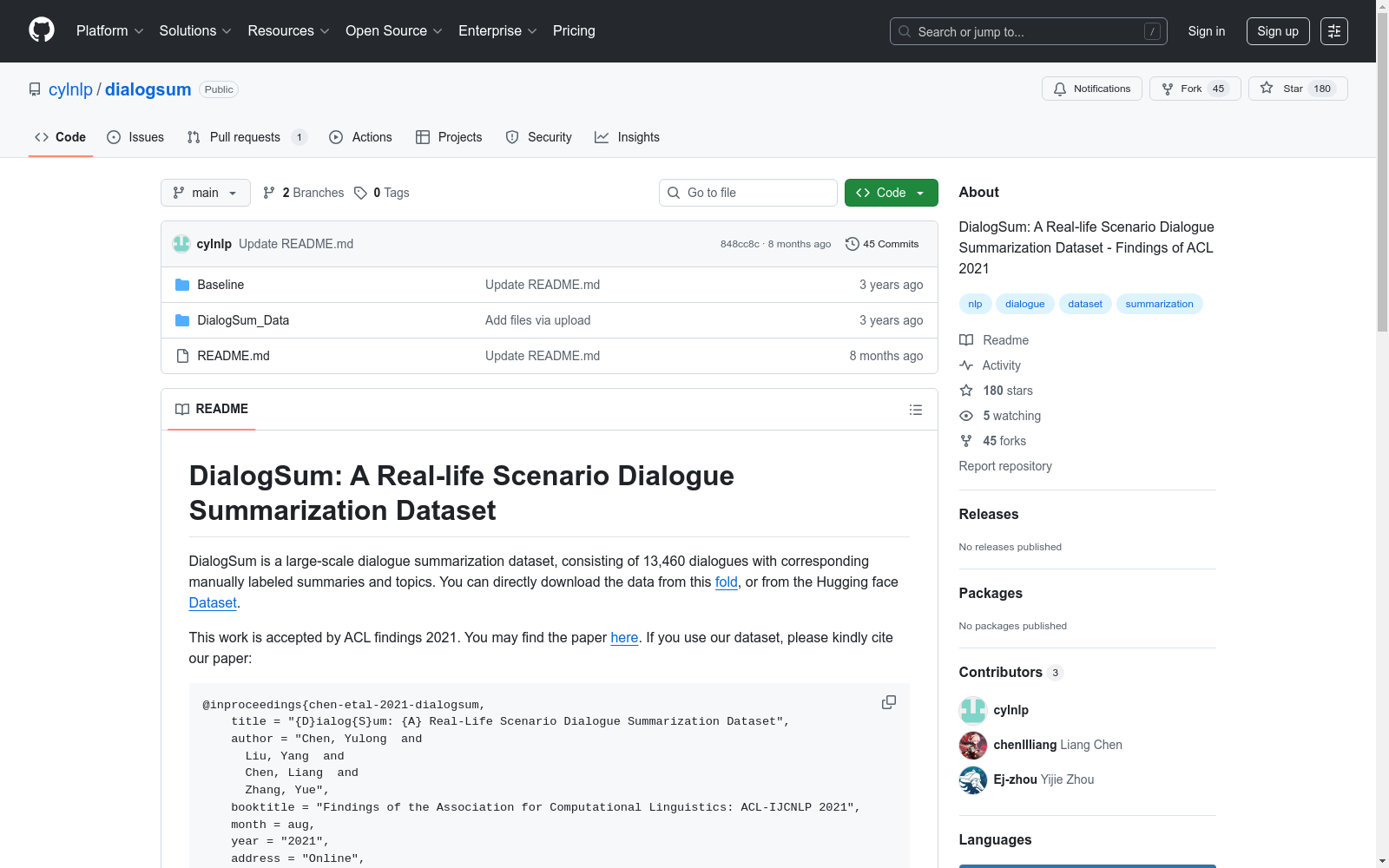Click the Sign in link
This screenshot has width=1389, height=868.
point(1207,31)
